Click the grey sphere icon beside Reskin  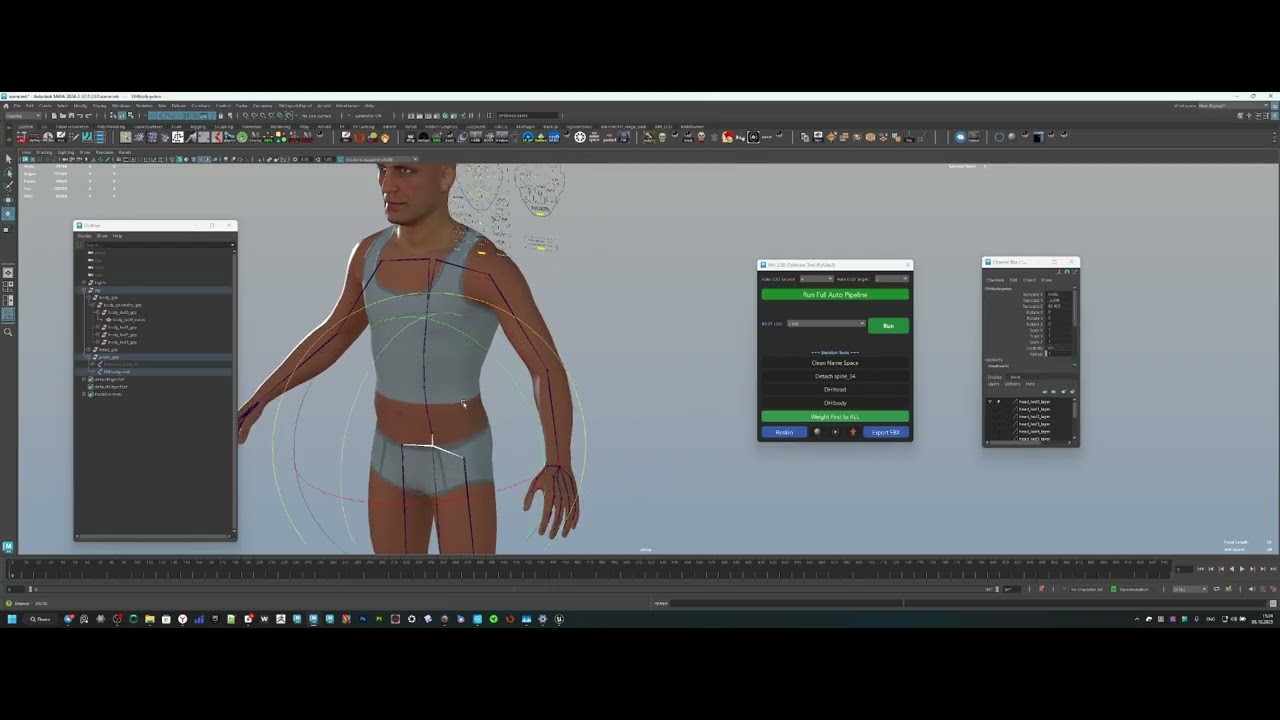click(817, 432)
